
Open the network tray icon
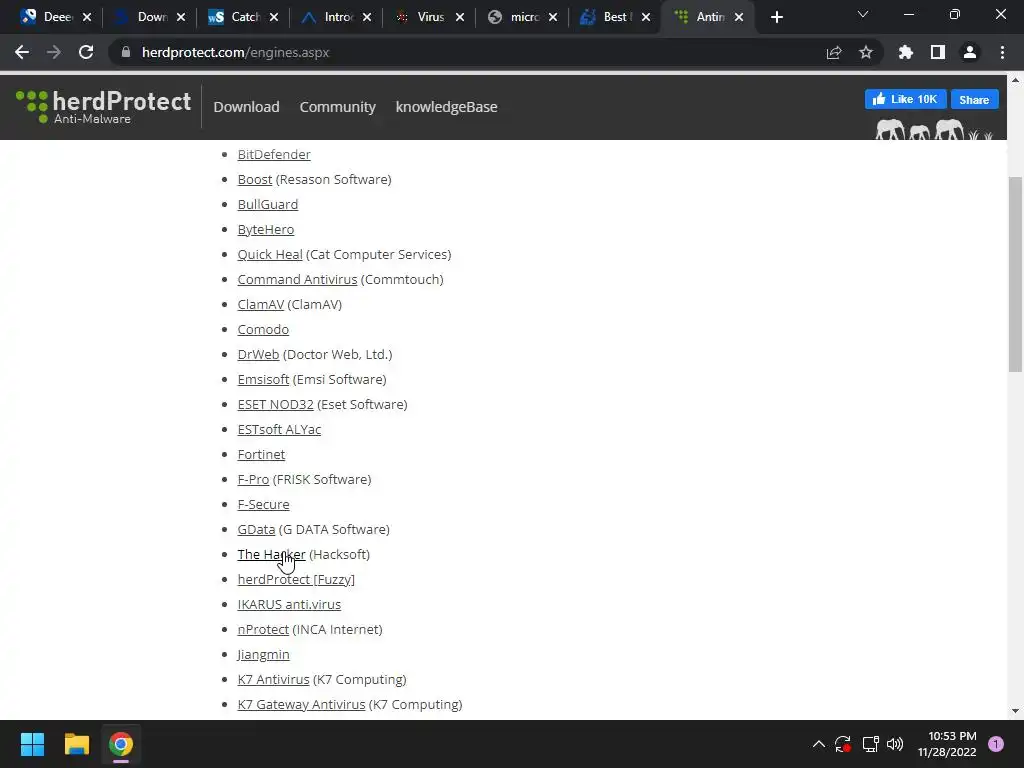(870, 744)
